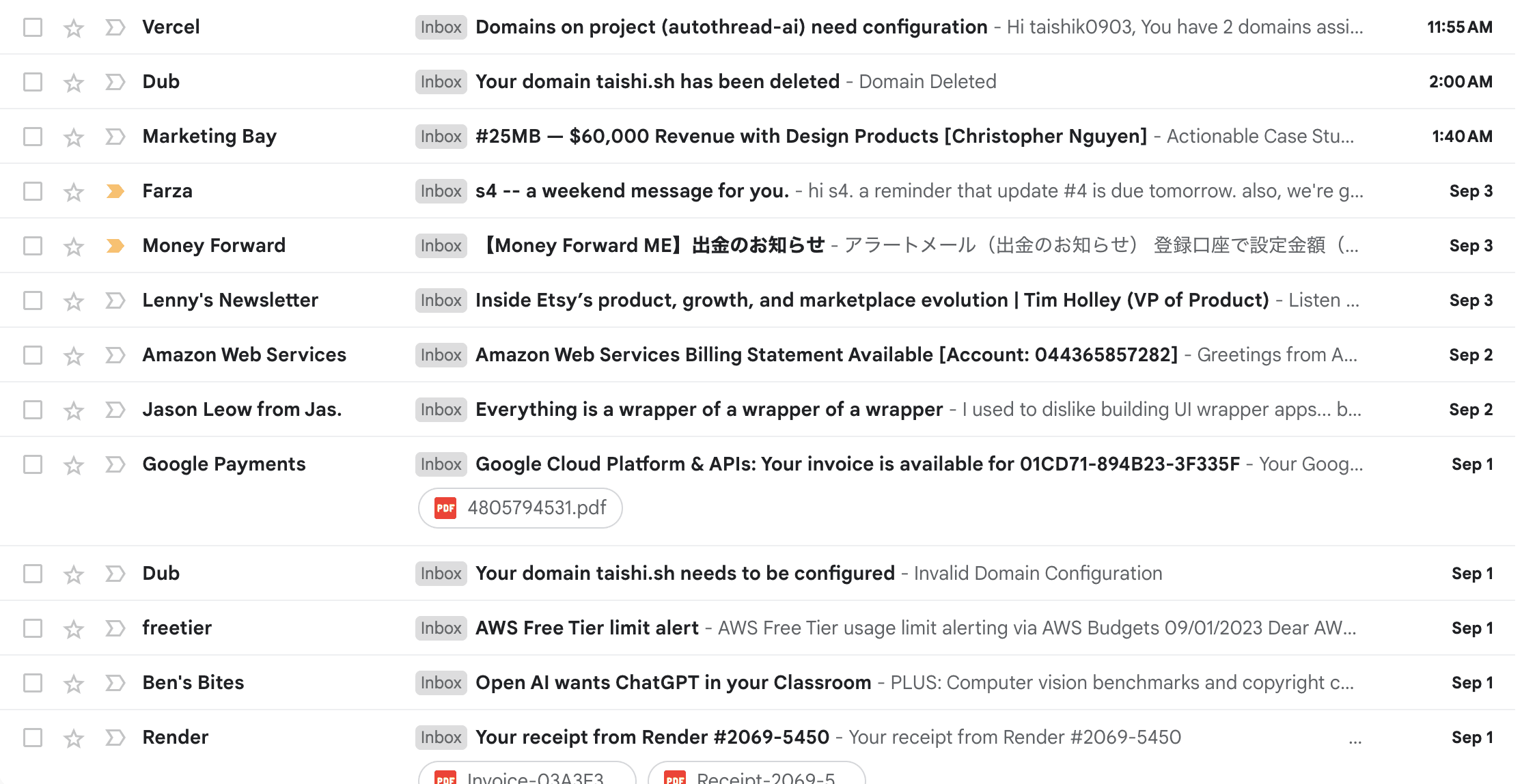Screen dimensions: 1522x784
Task: Open 'Your receipt from Render #2069-5450' email
Action: coord(652,738)
